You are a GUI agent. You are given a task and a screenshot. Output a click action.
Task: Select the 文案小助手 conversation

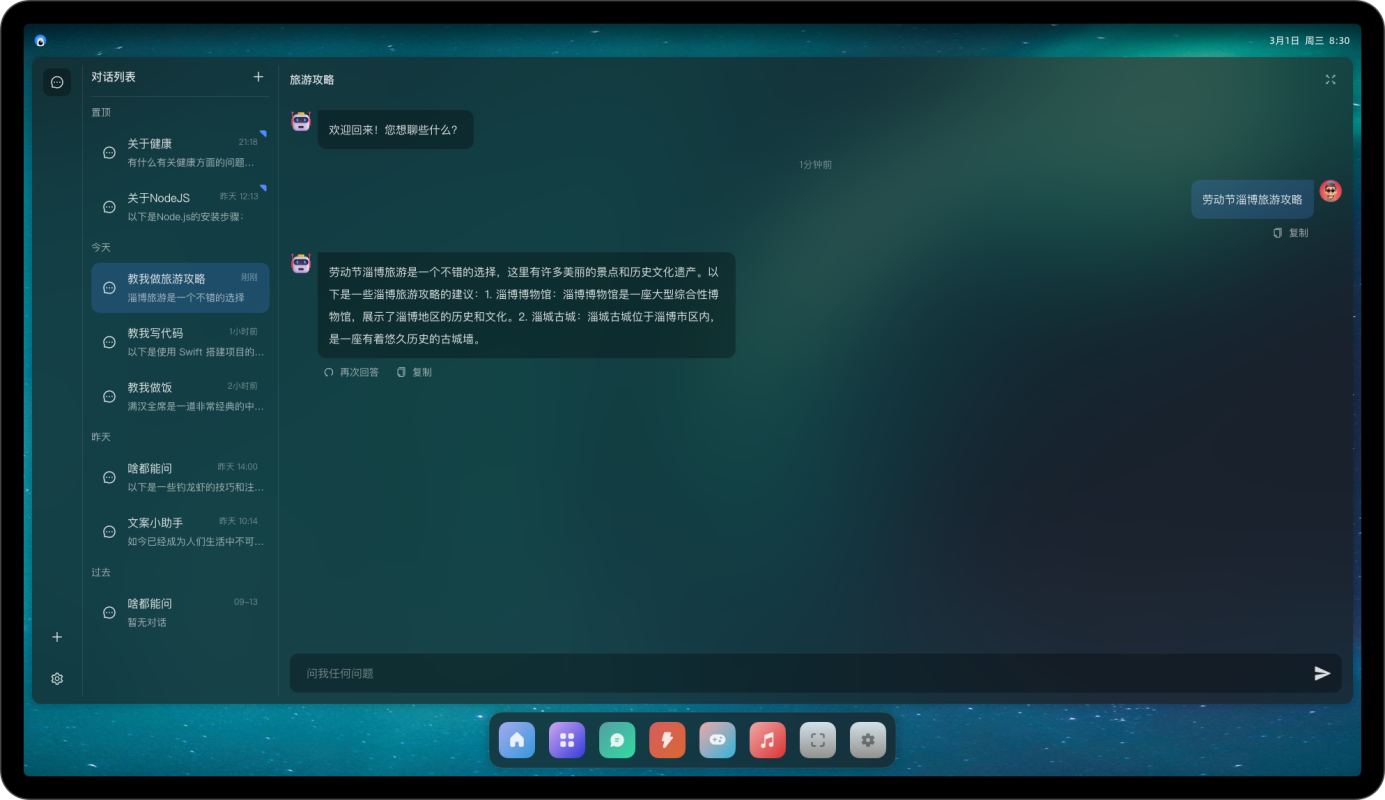(180, 531)
